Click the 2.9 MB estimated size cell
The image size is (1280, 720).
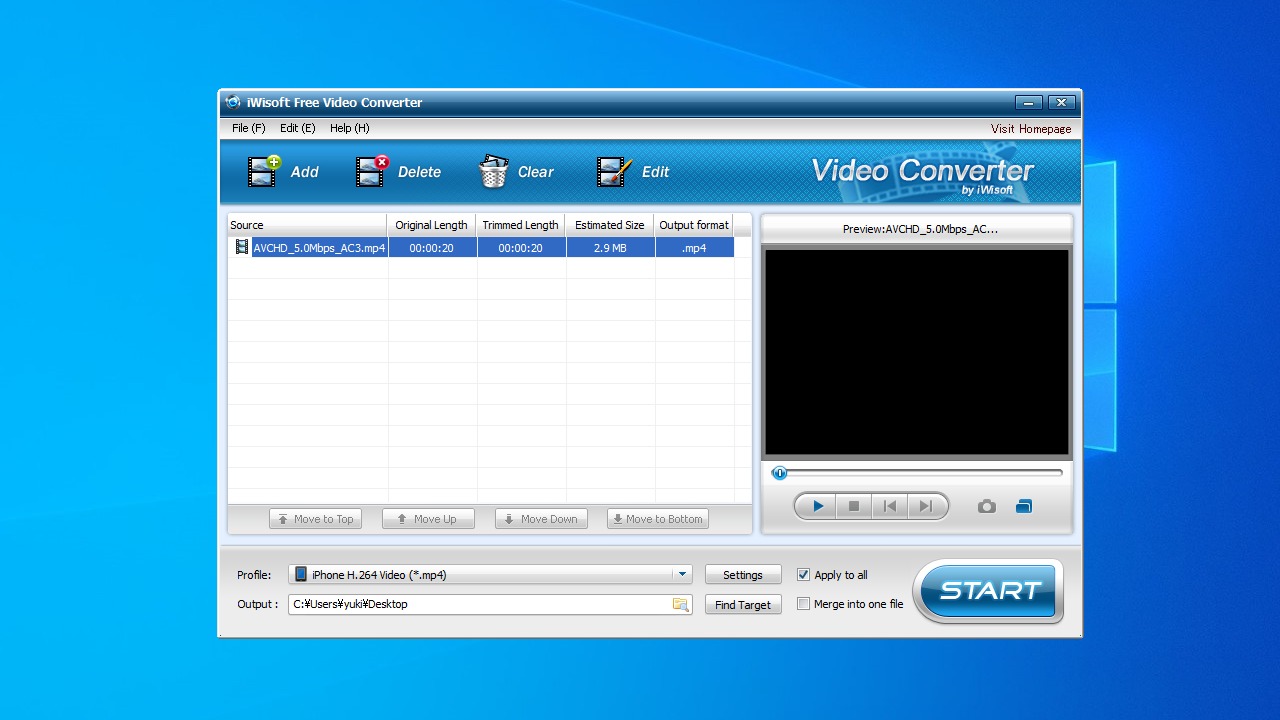click(x=610, y=248)
